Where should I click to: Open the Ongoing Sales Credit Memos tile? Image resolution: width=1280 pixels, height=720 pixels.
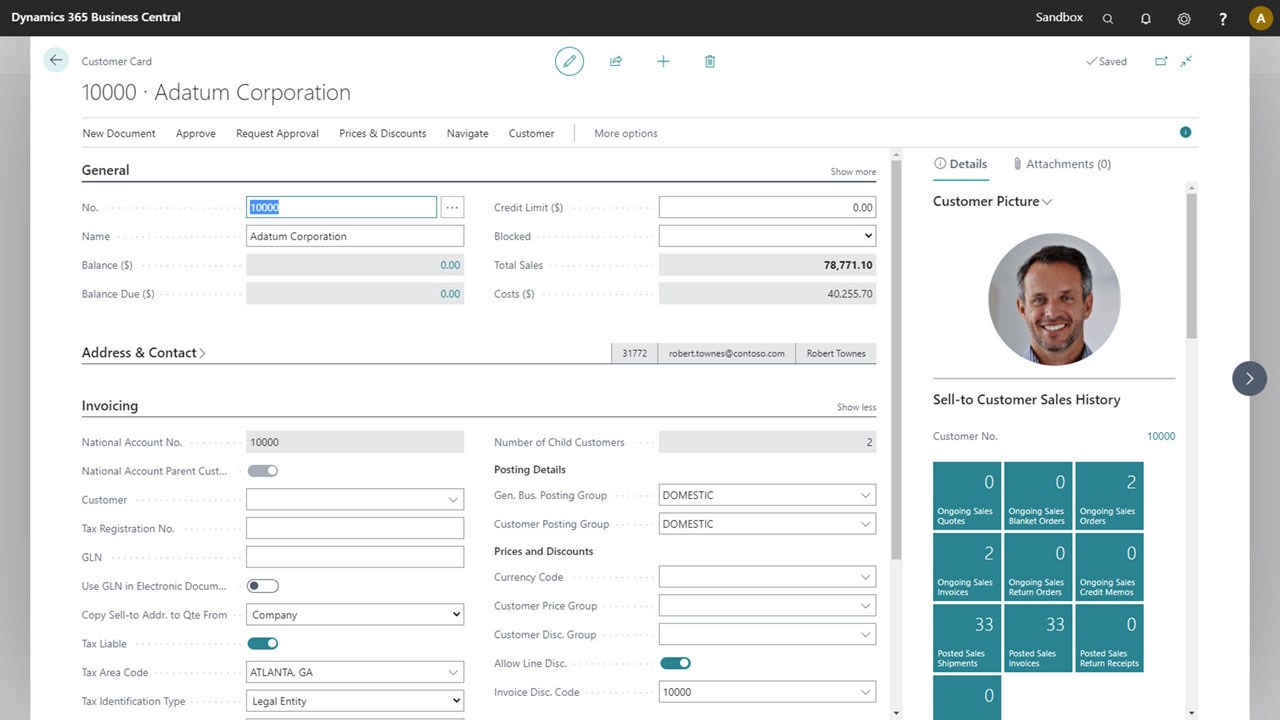[x=1109, y=566]
